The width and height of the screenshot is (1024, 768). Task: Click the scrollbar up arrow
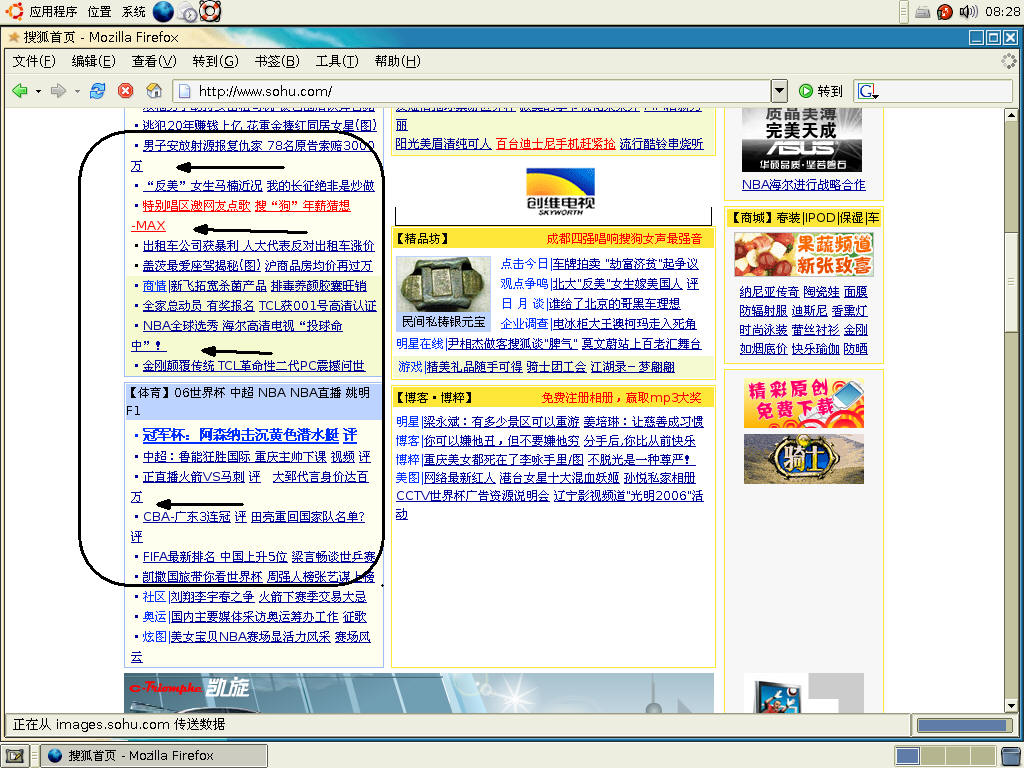coord(1011,115)
